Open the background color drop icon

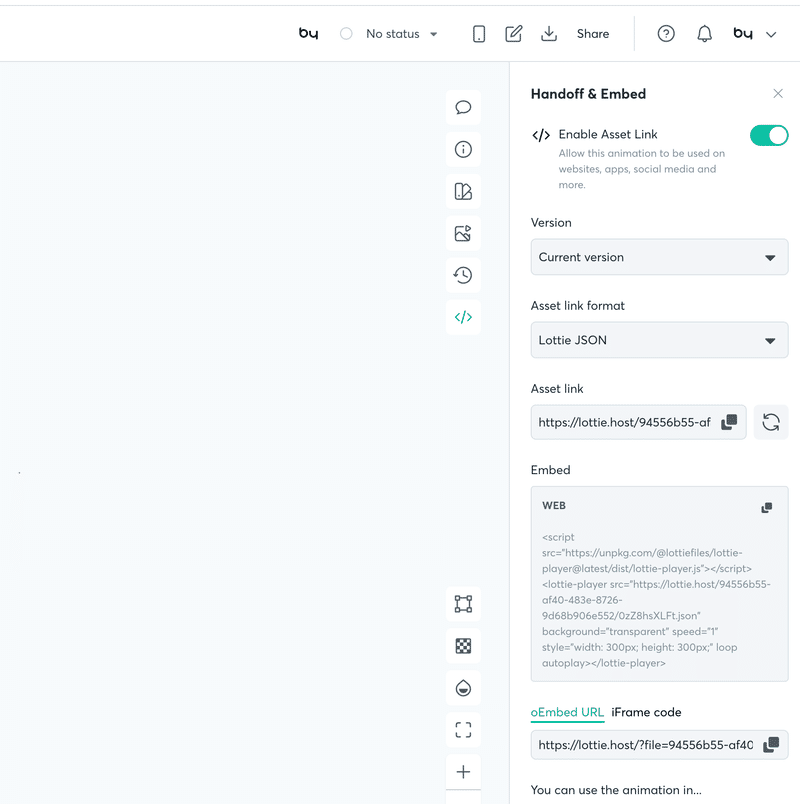[x=463, y=688]
